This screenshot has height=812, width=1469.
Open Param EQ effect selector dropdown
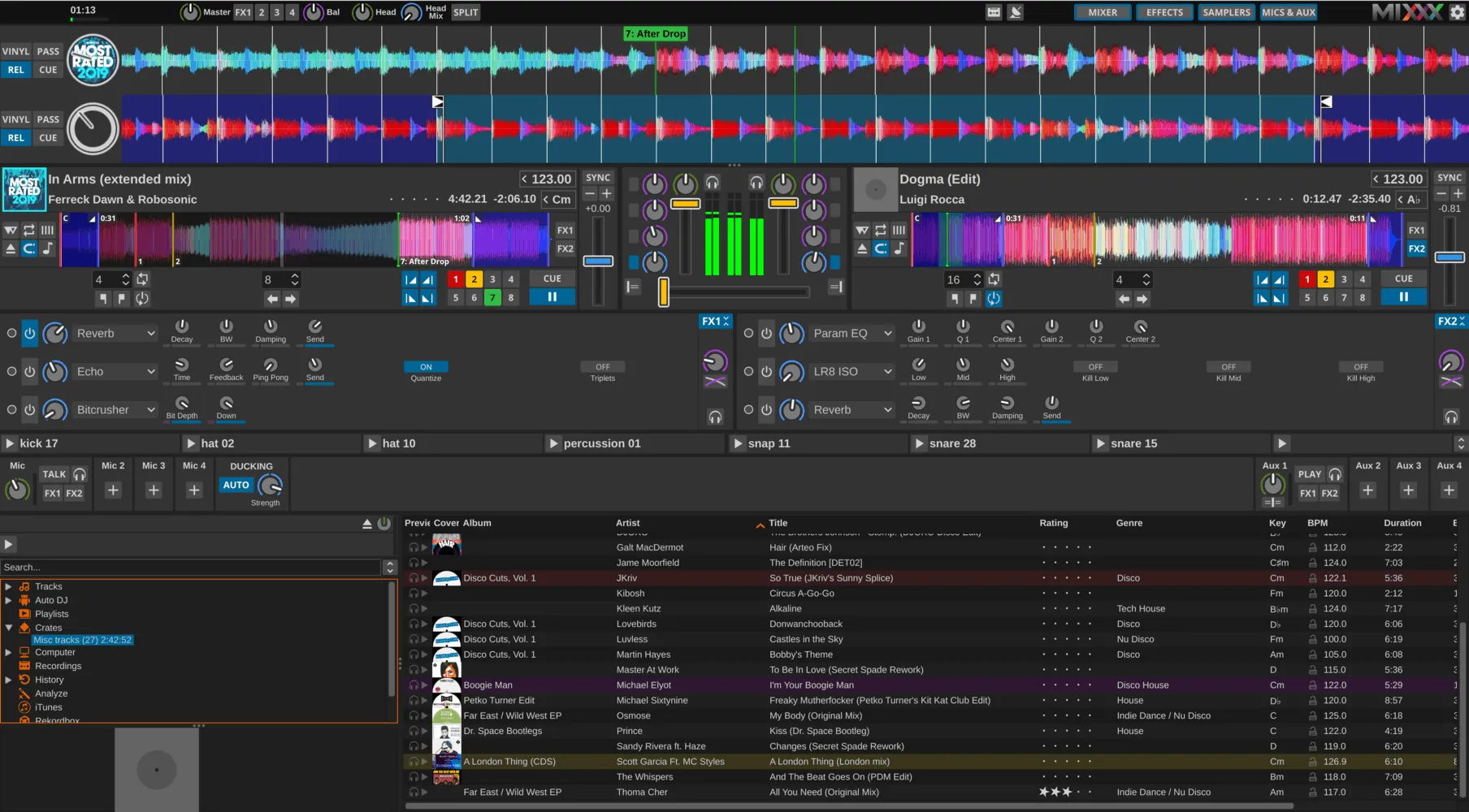[852, 334]
